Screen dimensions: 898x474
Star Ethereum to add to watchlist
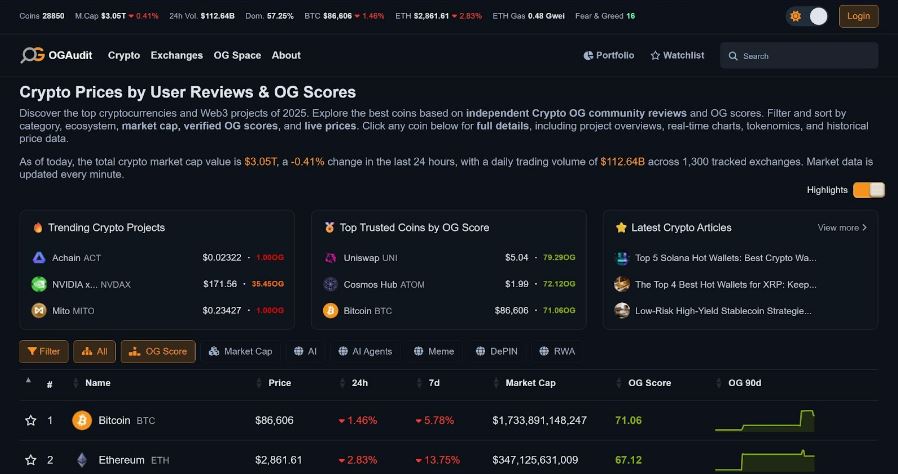pyautogui.click(x=30, y=460)
